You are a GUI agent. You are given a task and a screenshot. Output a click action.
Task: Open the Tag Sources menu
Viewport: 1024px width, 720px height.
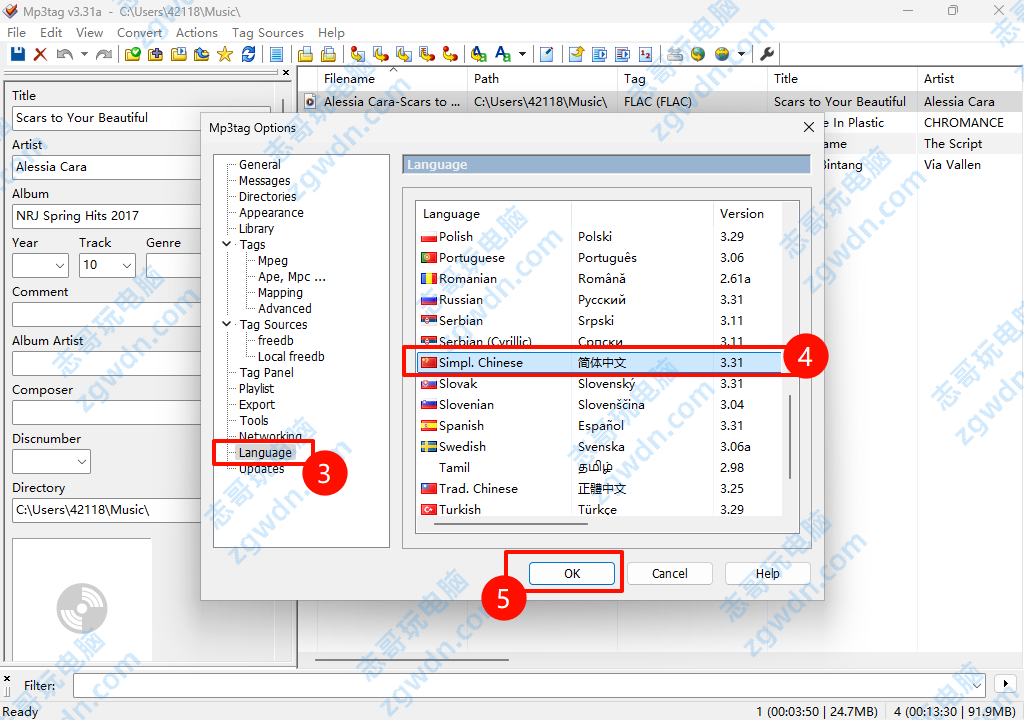point(267,32)
